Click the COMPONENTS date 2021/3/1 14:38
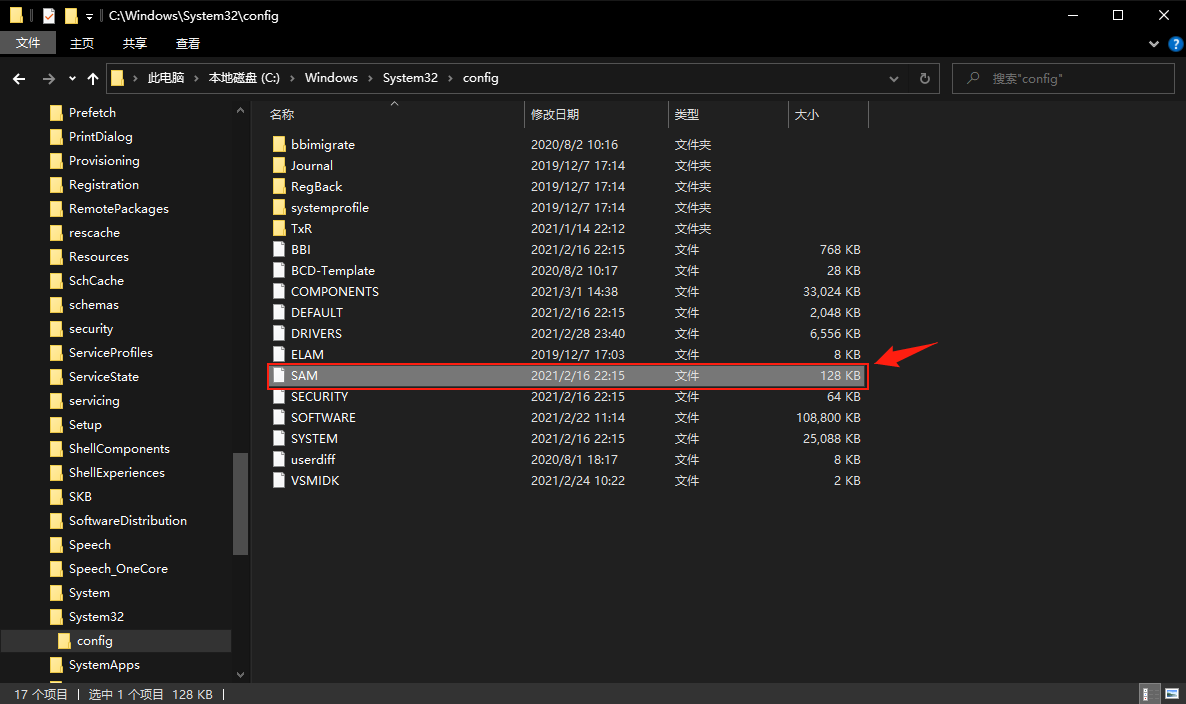The width and height of the screenshot is (1186, 704). pyautogui.click(x=574, y=292)
